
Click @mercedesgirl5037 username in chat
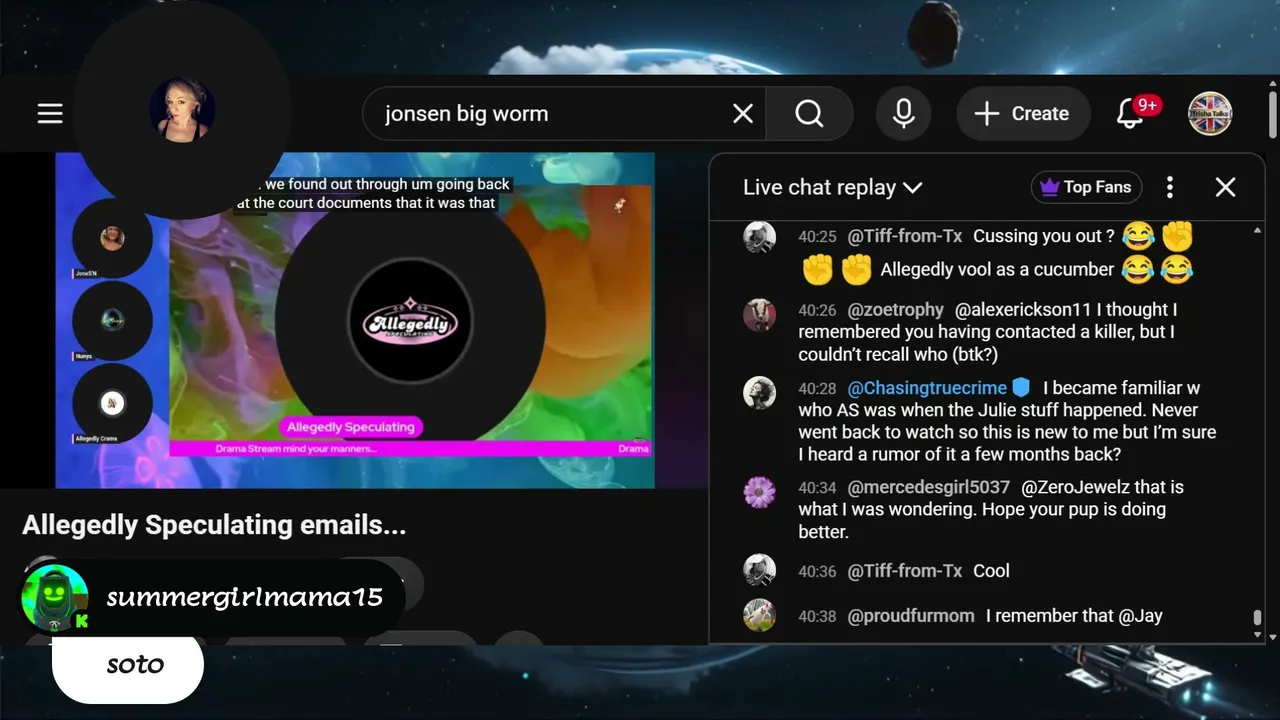[x=929, y=488]
